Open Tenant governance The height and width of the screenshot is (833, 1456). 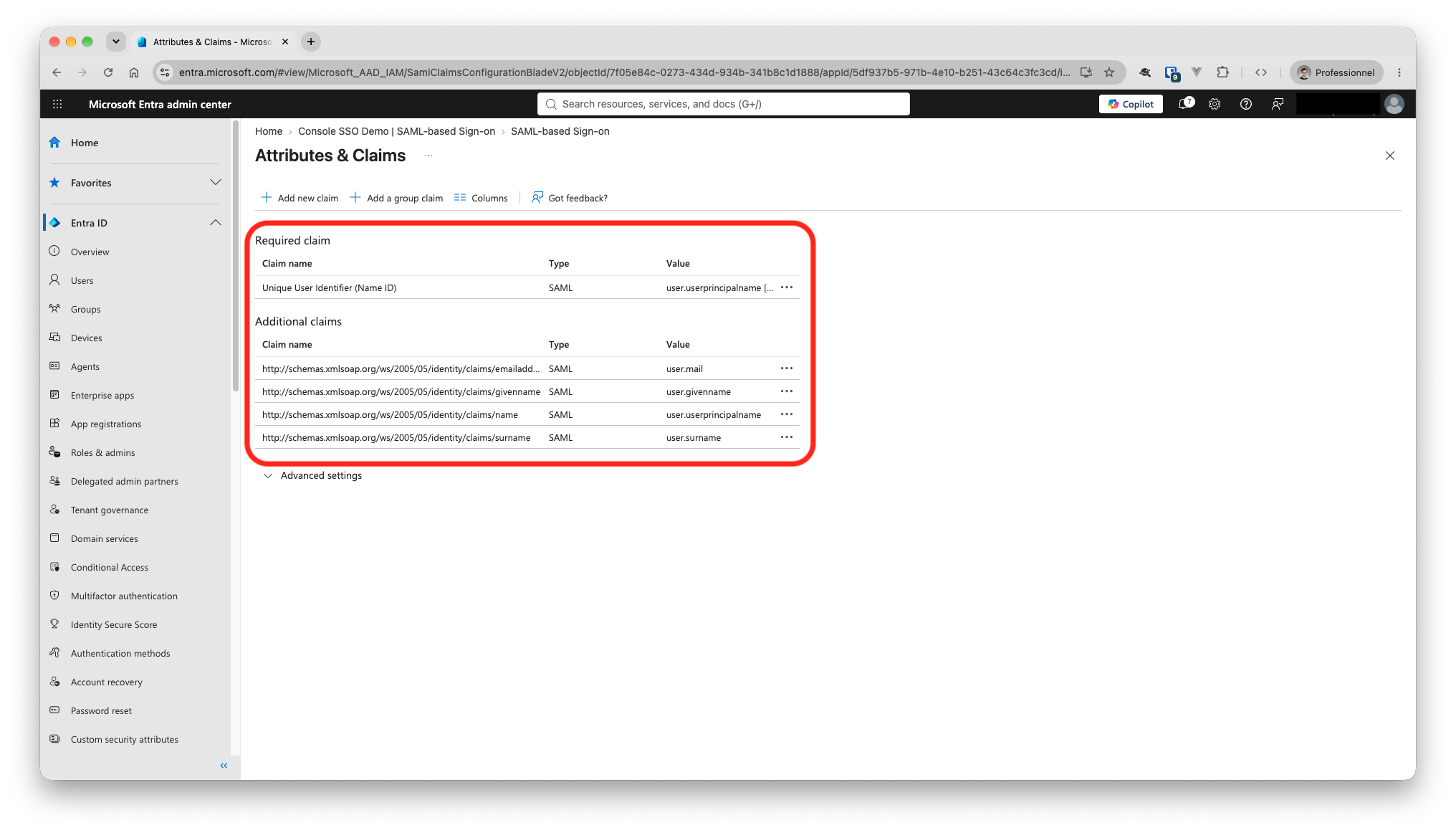pos(109,510)
